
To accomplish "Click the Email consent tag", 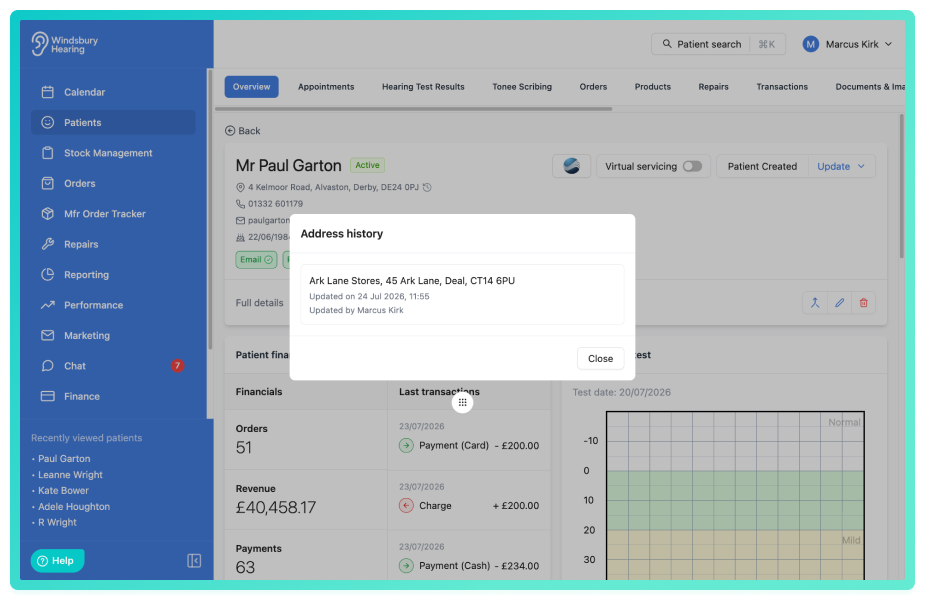I will 256,260.
